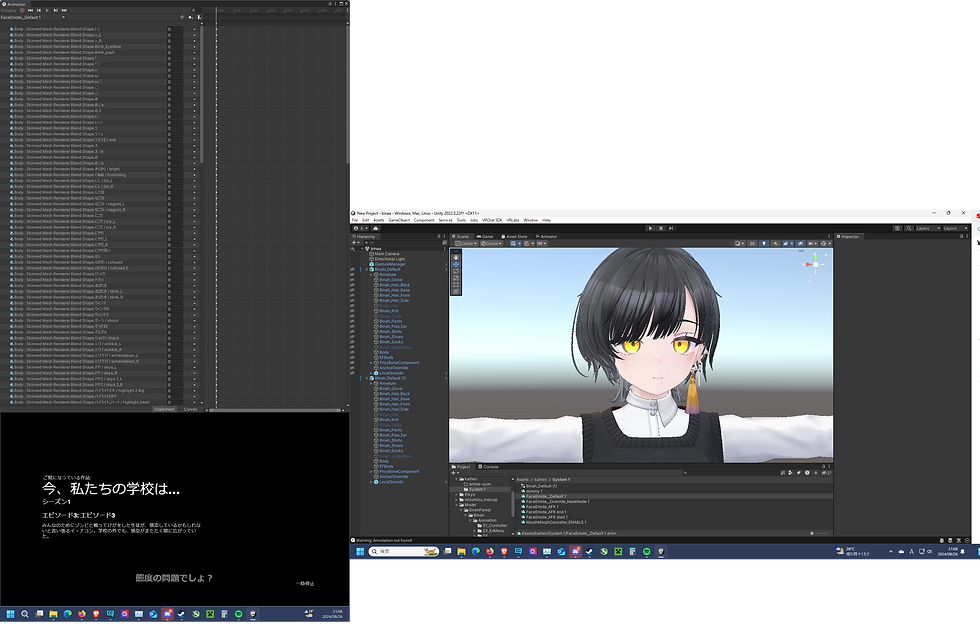980x624 pixels.
Task: Collapse the binaa scene in Hierarchy
Action: [362, 248]
